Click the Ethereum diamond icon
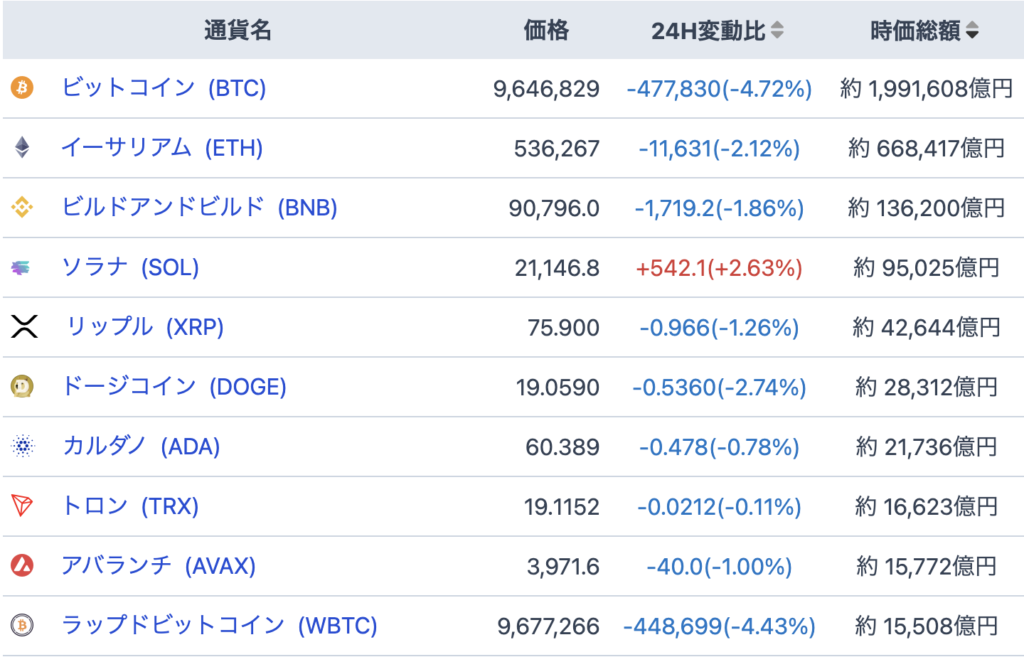 coord(22,148)
